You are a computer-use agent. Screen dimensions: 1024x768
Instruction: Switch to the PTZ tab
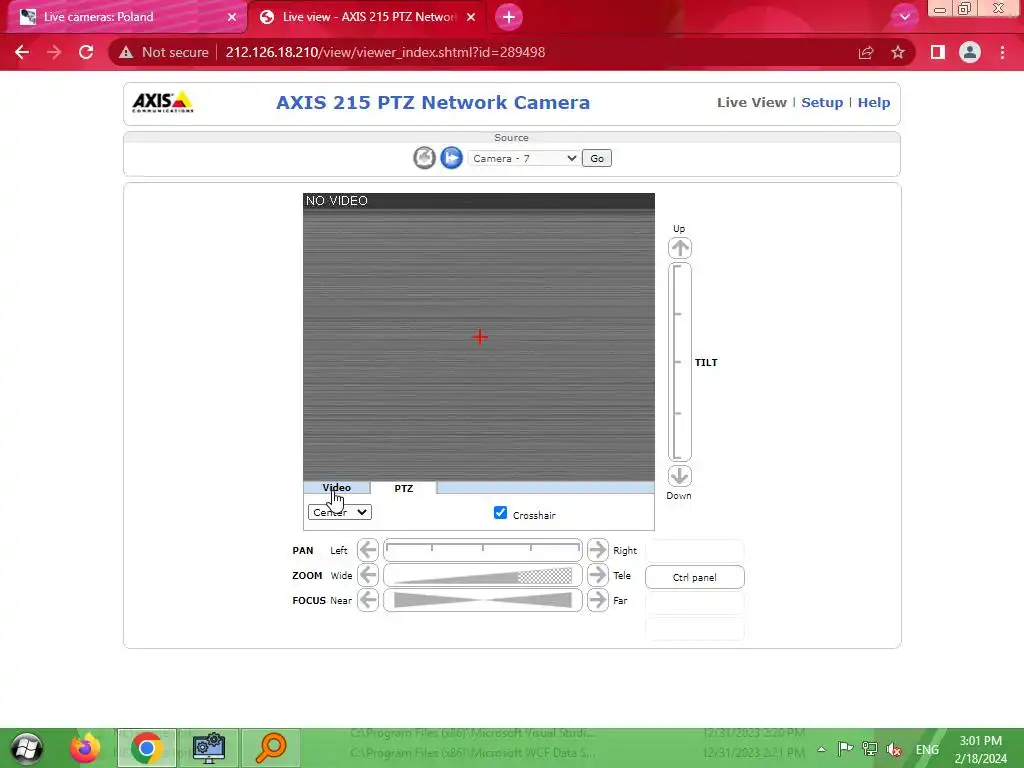pyautogui.click(x=404, y=488)
